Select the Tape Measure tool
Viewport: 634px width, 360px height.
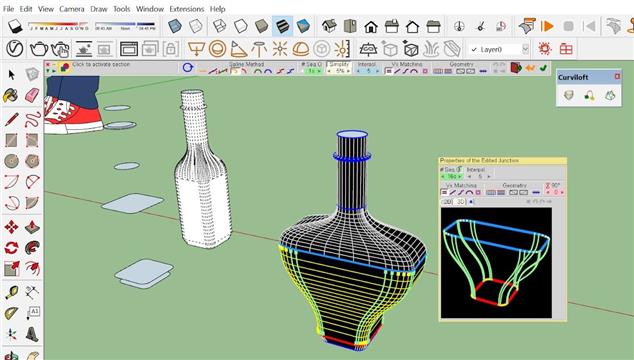tap(11, 292)
